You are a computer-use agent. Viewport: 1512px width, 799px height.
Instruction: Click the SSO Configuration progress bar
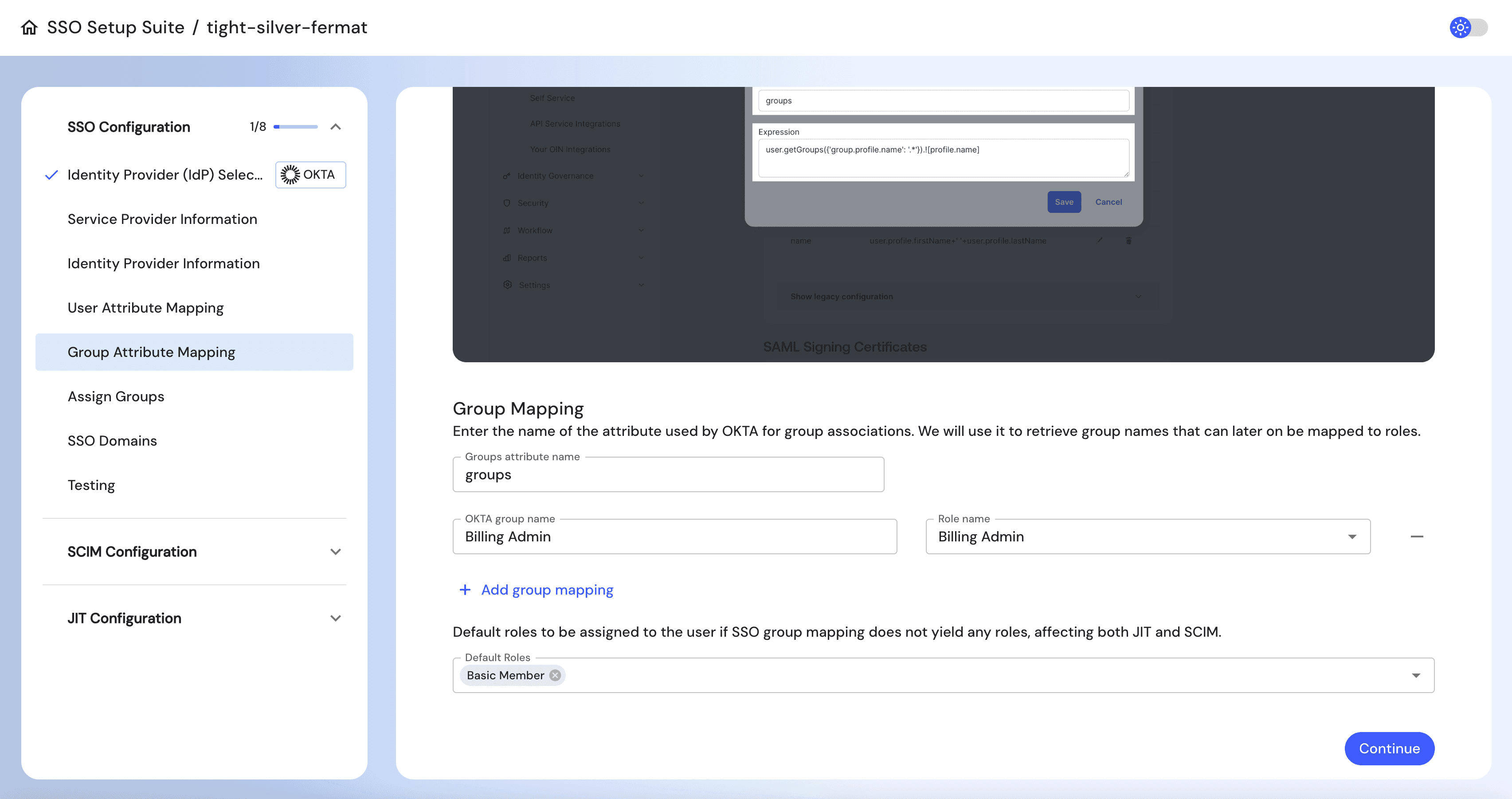(x=296, y=127)
